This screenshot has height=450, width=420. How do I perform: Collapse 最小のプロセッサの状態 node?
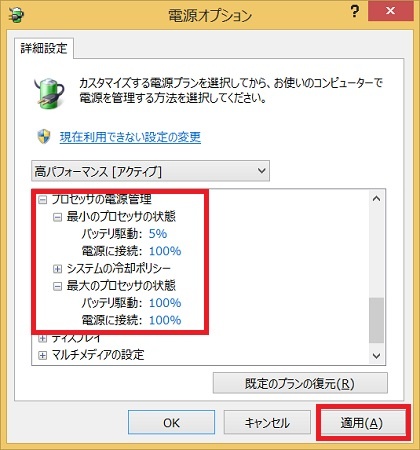57,217
